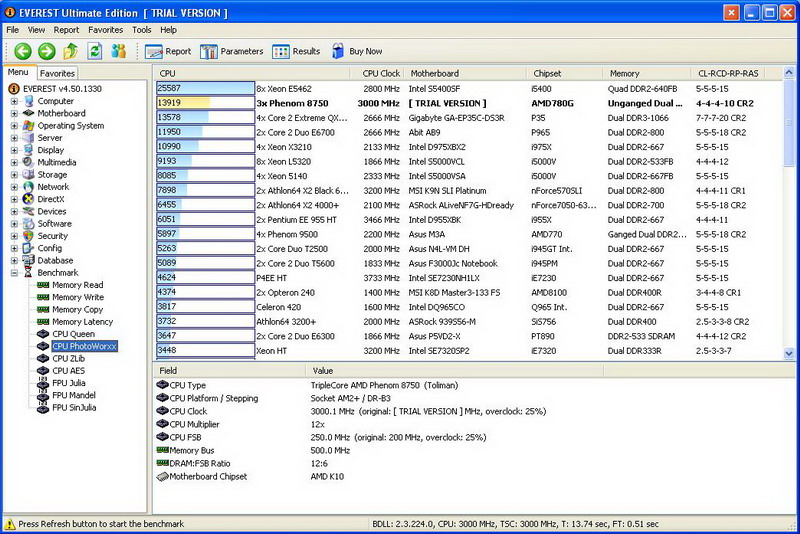800x534 pixels.
Task: Click the Motherboard Chipset field icon
Action: (x=162, y=476)
